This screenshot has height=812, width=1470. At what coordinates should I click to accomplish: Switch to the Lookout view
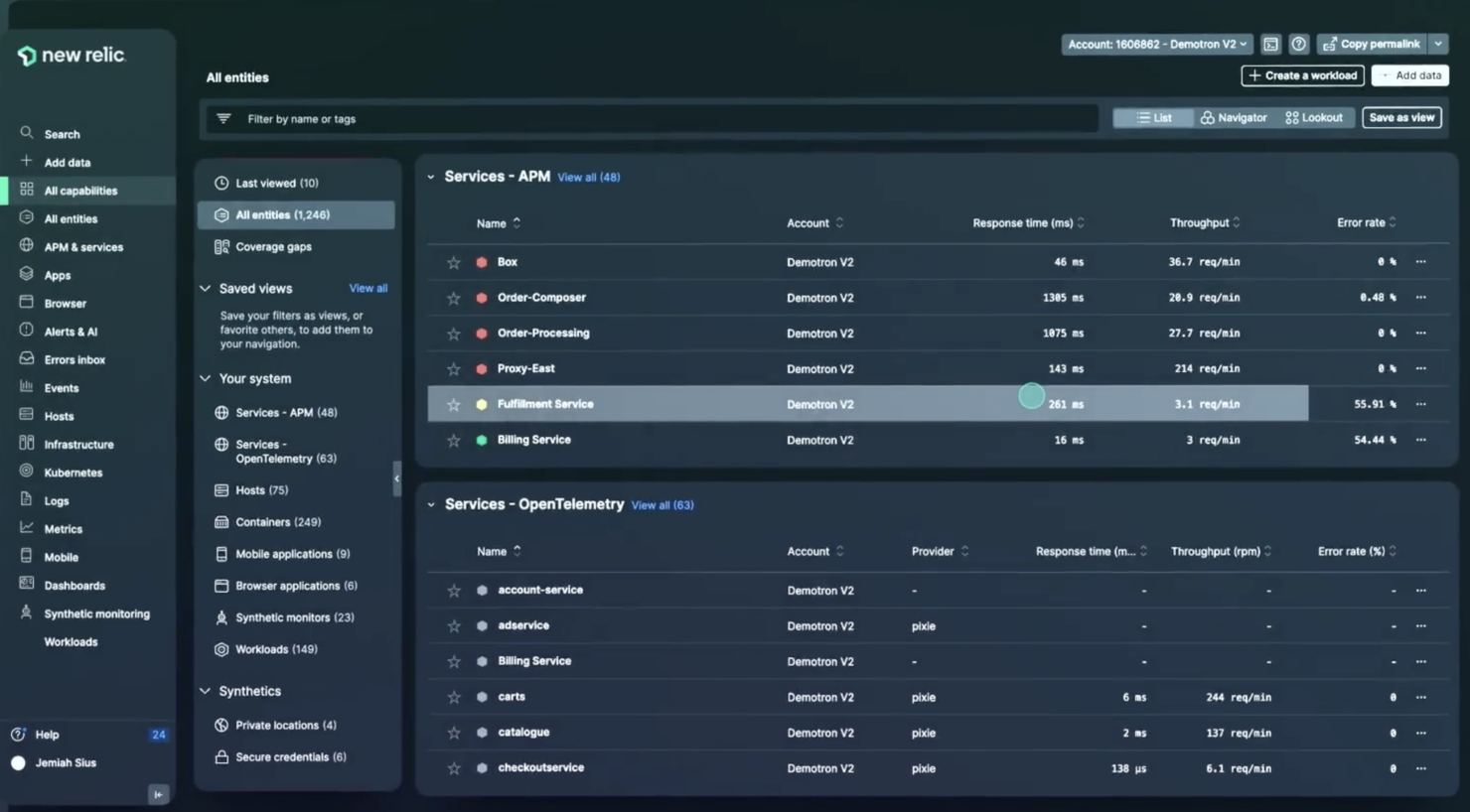point(1313,117)
